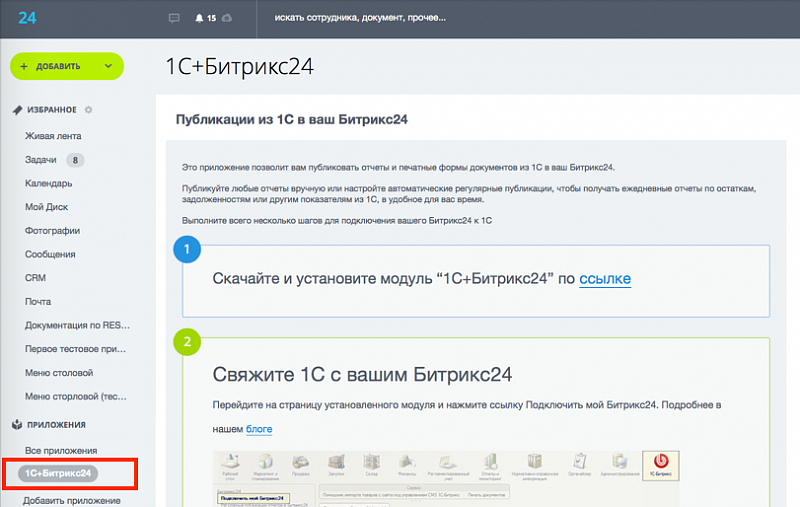Click the Органайзер icon in 1C thumbnail

tap(579, 465)
